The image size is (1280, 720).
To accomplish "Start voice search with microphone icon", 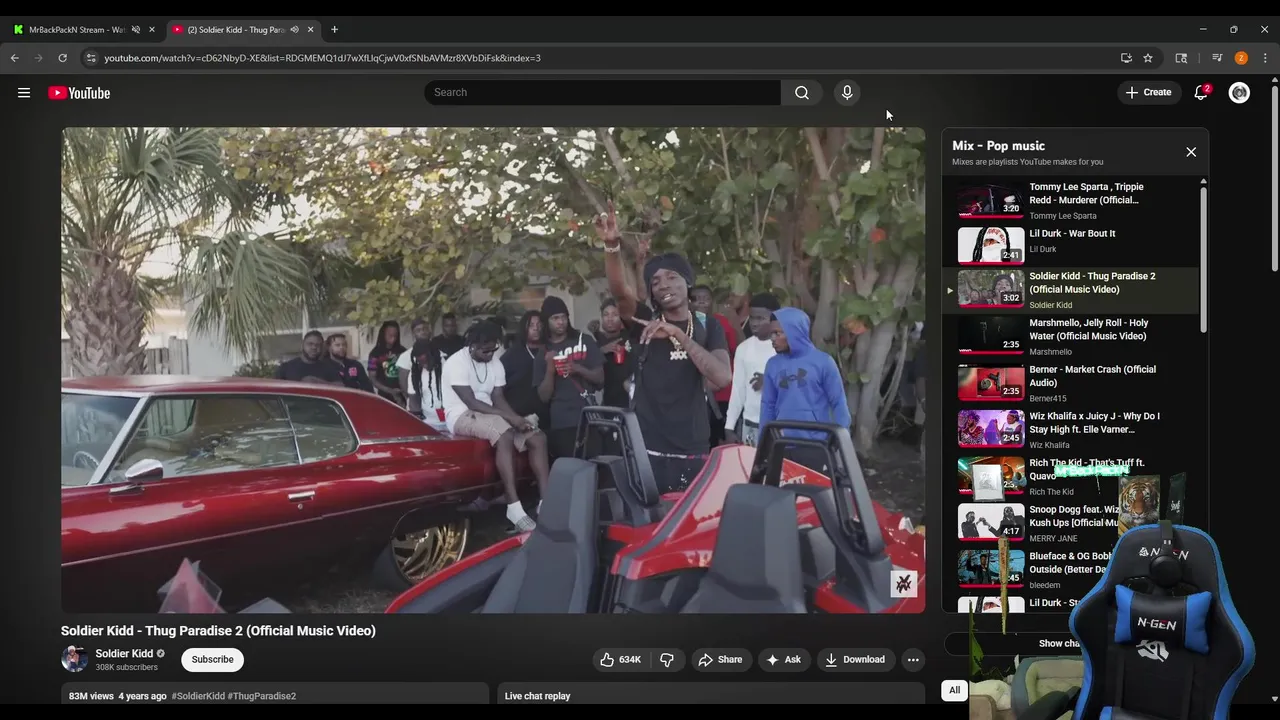I will click(847, 93).
